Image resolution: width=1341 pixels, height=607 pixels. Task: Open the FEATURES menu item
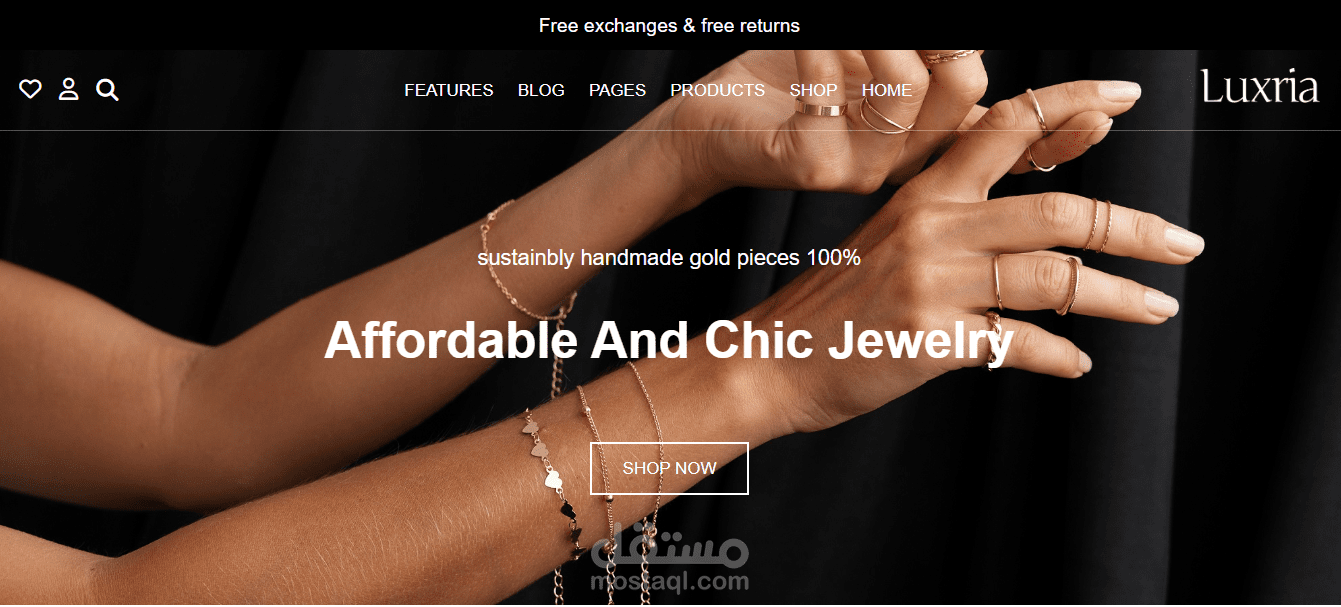449,90
